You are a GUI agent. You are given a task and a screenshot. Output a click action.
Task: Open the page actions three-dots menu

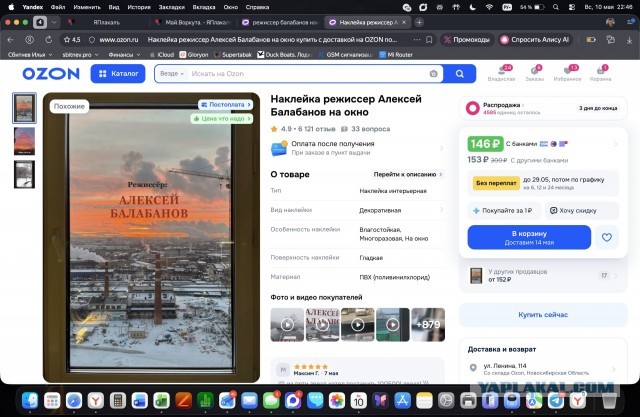417,40
